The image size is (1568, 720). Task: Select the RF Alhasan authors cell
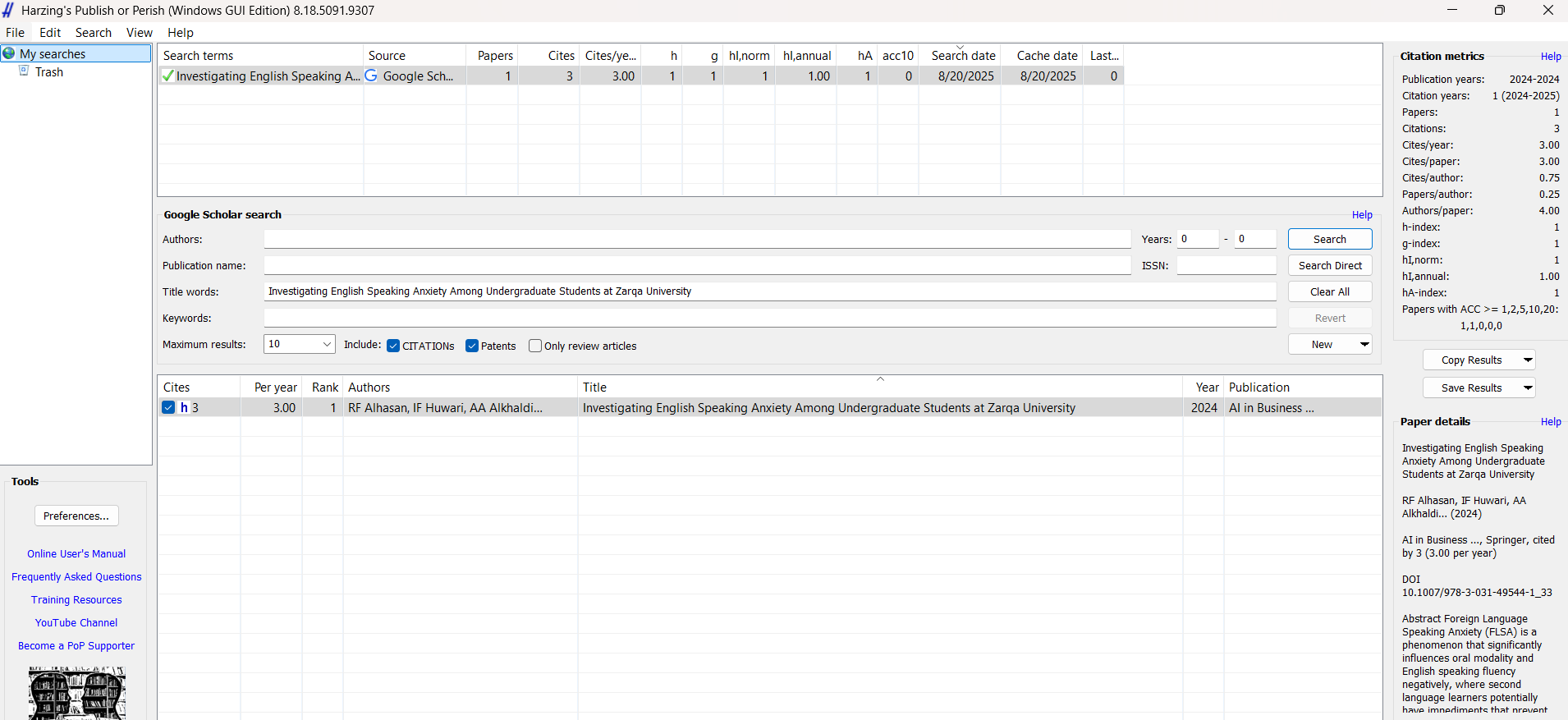(460, 407)
